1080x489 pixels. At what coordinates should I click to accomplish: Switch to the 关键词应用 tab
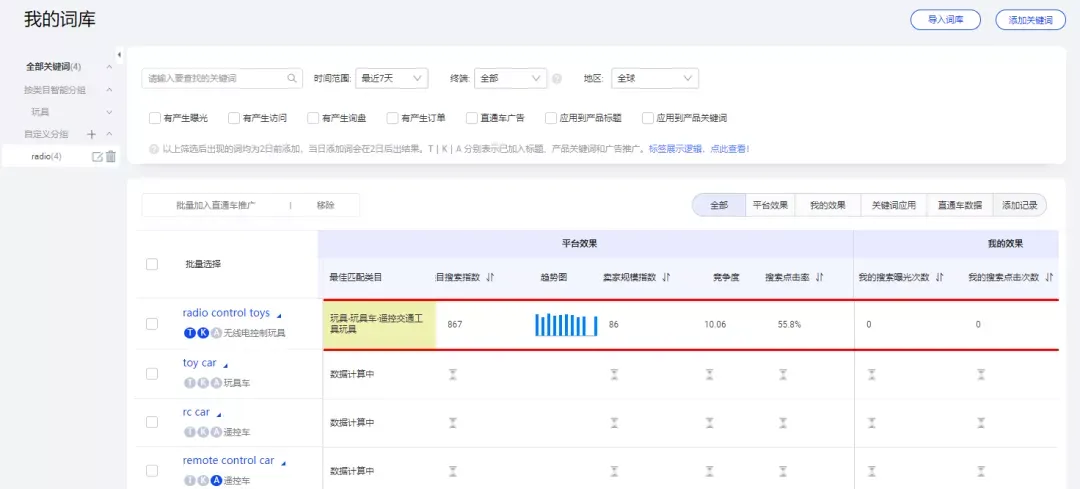[x=893, y=205]
